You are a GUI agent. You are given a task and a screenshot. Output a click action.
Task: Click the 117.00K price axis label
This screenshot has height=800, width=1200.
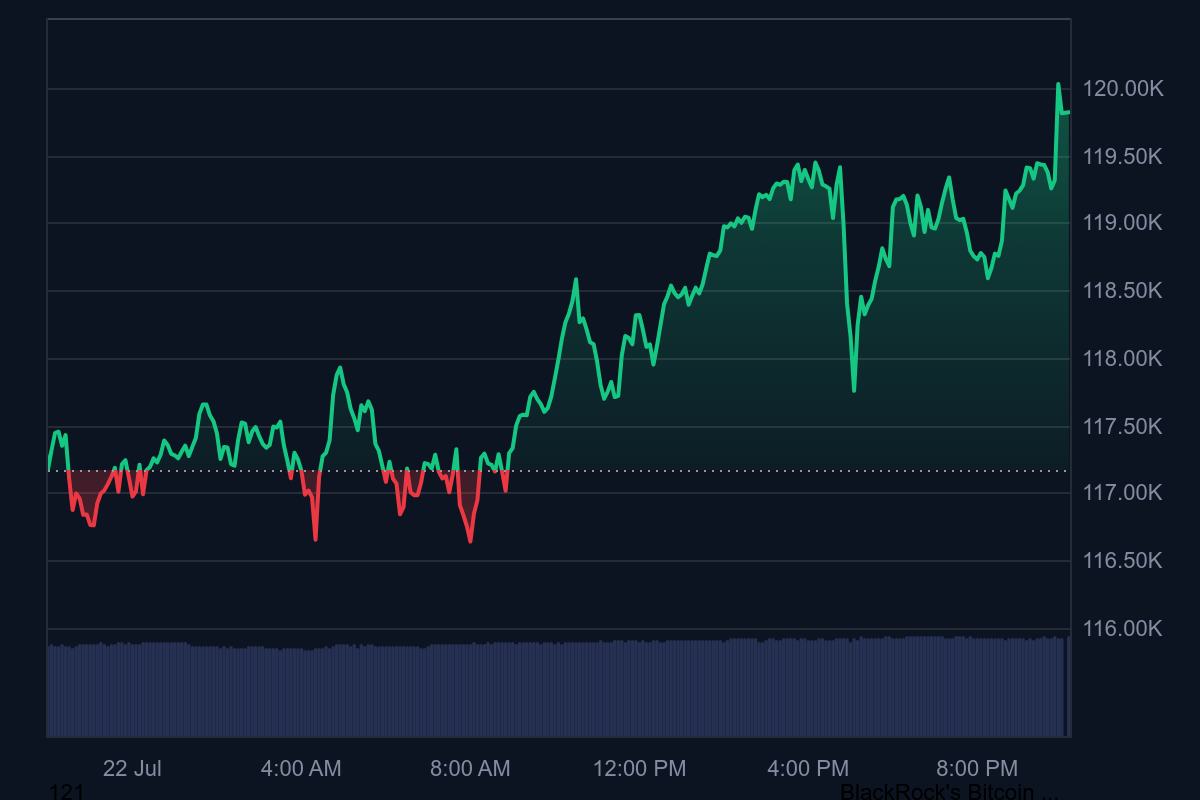[1123, 493]
